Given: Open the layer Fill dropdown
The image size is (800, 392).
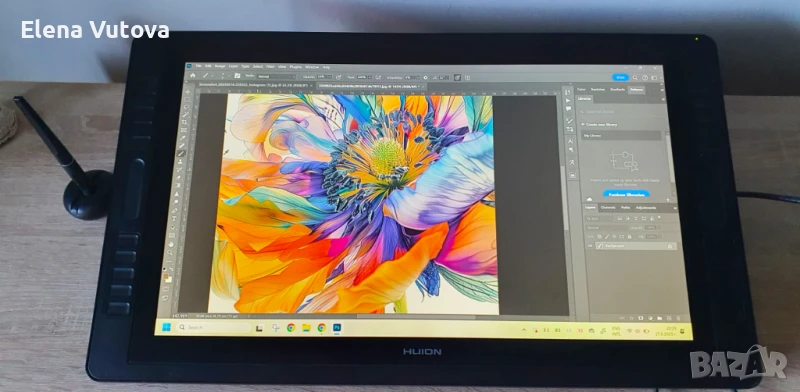Looking at the screenshot, I should 660,237.
